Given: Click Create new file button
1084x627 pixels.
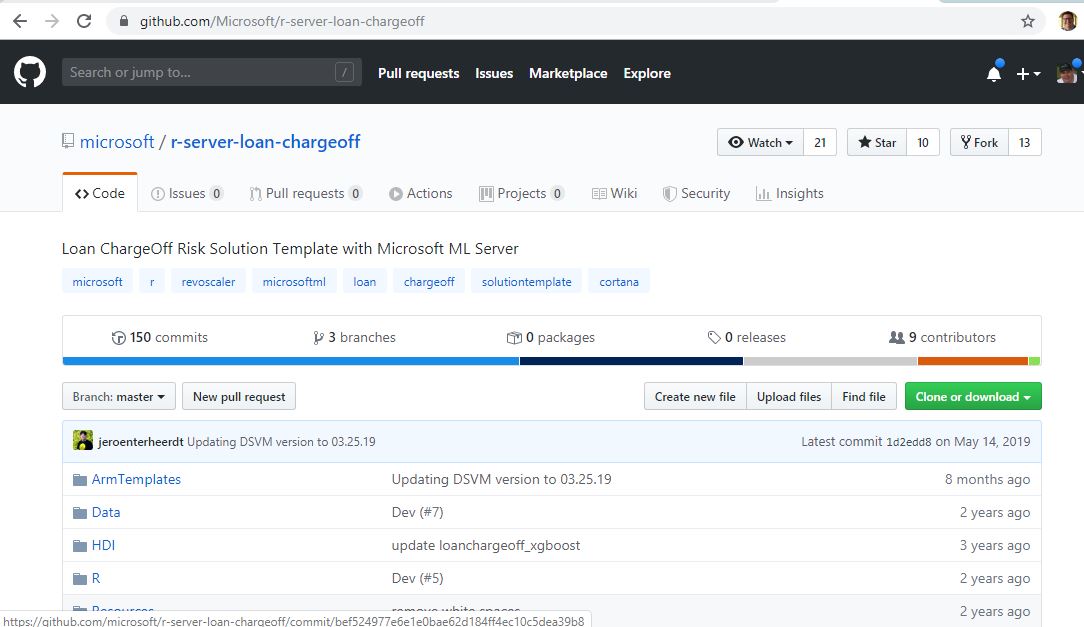Looking at the screenshot, I should click(x=695, y=397).
